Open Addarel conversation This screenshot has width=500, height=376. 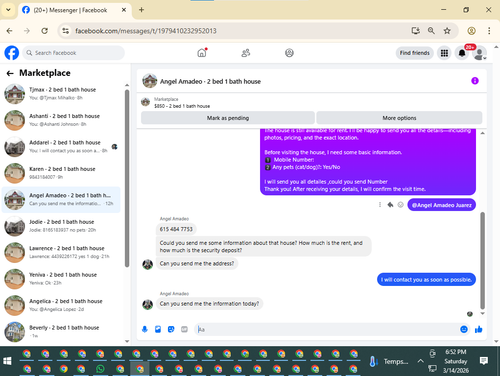61,146
